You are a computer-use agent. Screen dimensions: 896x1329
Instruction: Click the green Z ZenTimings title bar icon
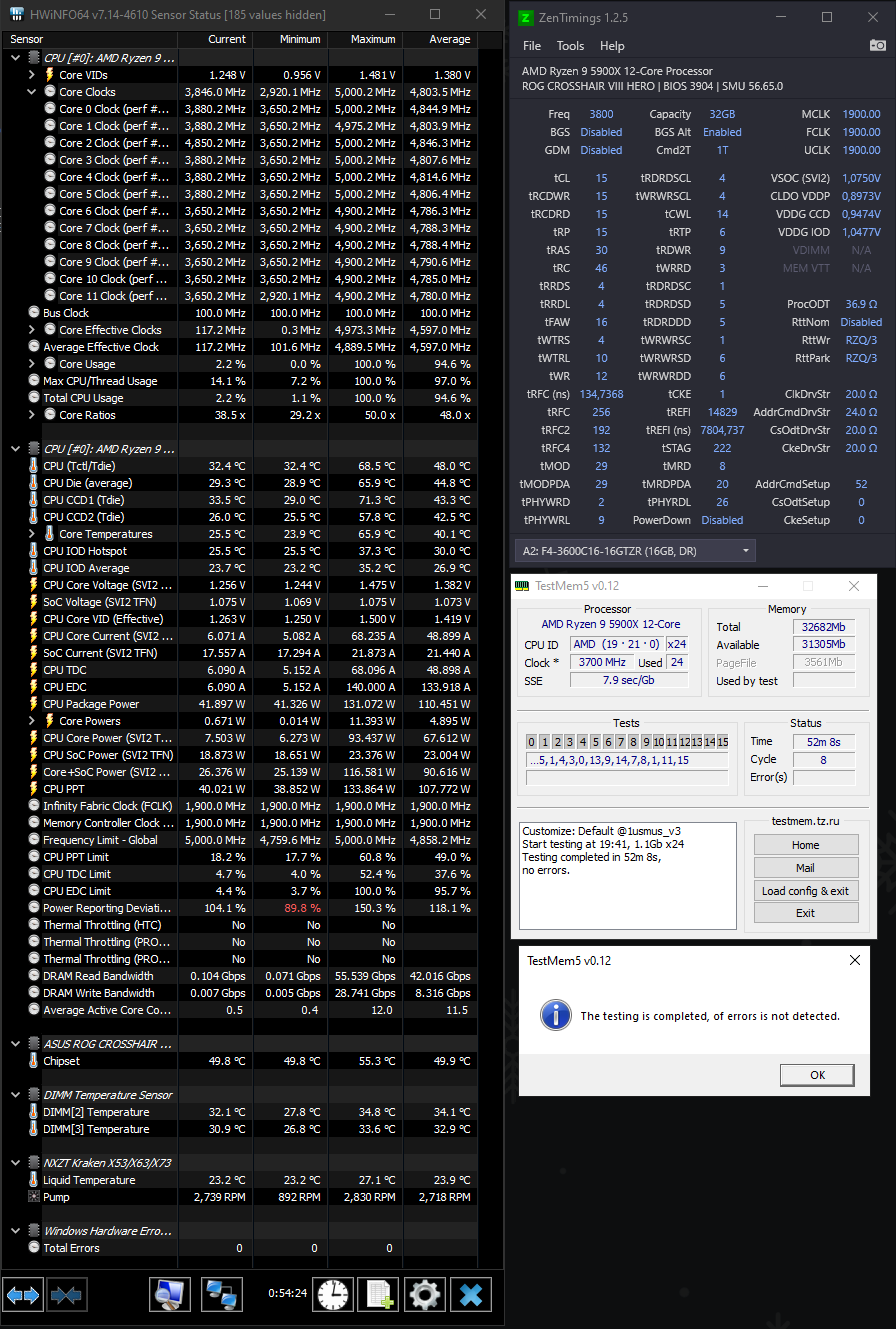(527, 17)
